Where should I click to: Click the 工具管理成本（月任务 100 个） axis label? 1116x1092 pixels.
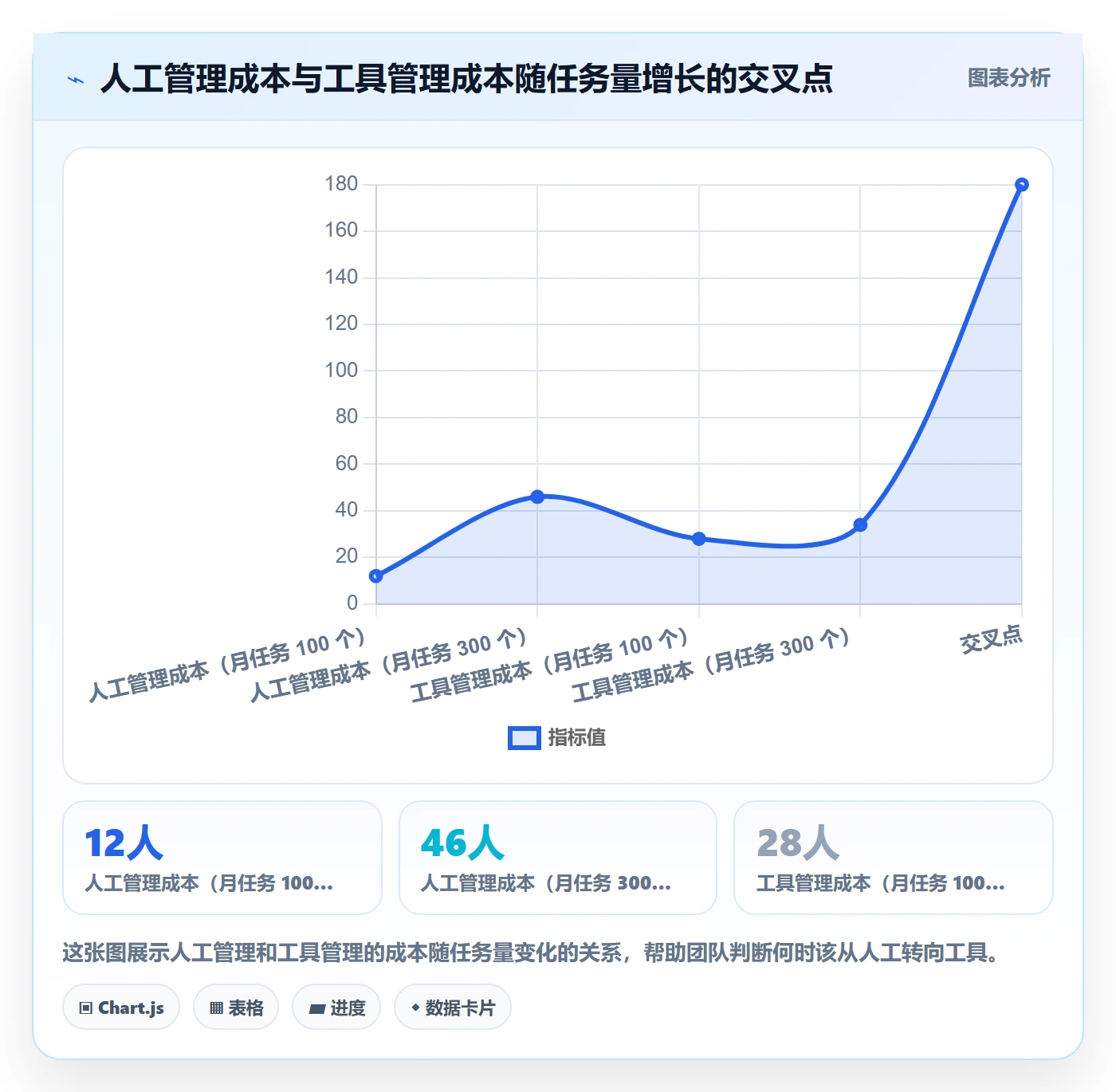(x=551, y=664)
